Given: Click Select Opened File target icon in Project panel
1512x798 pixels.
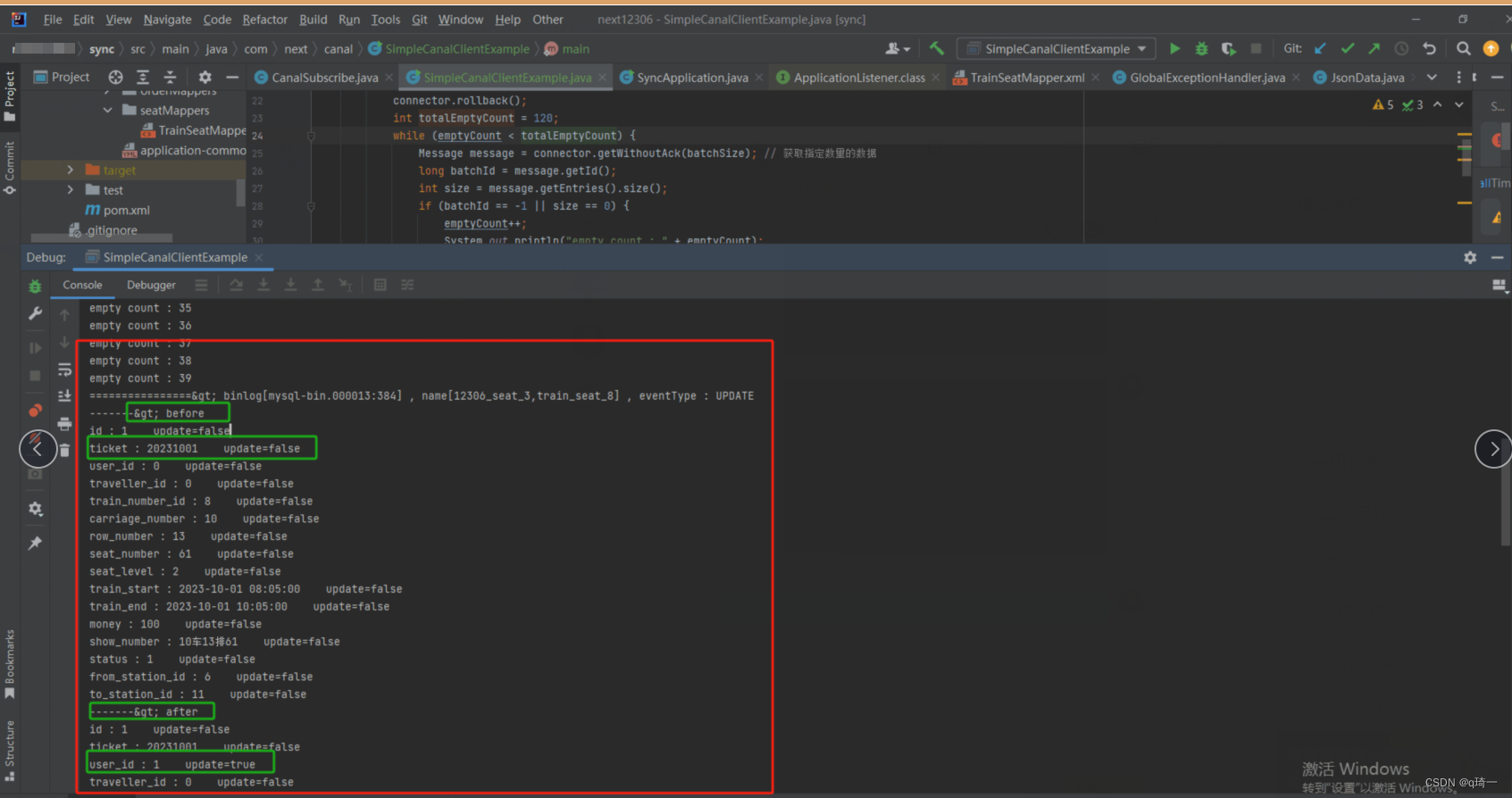Looking at the screenshot, I should pyautogui.click(x=115, y=78).
